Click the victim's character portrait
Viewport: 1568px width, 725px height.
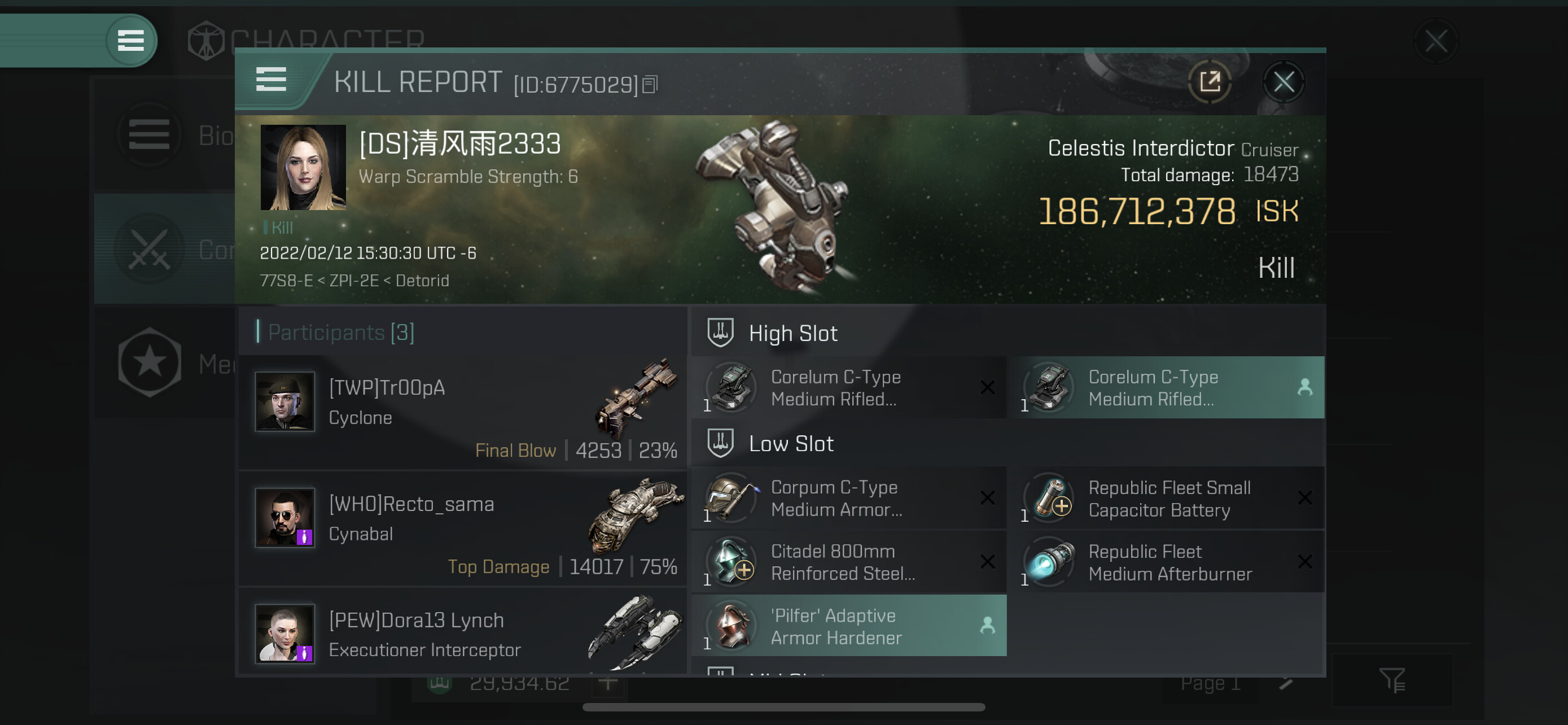pos(303,167)
